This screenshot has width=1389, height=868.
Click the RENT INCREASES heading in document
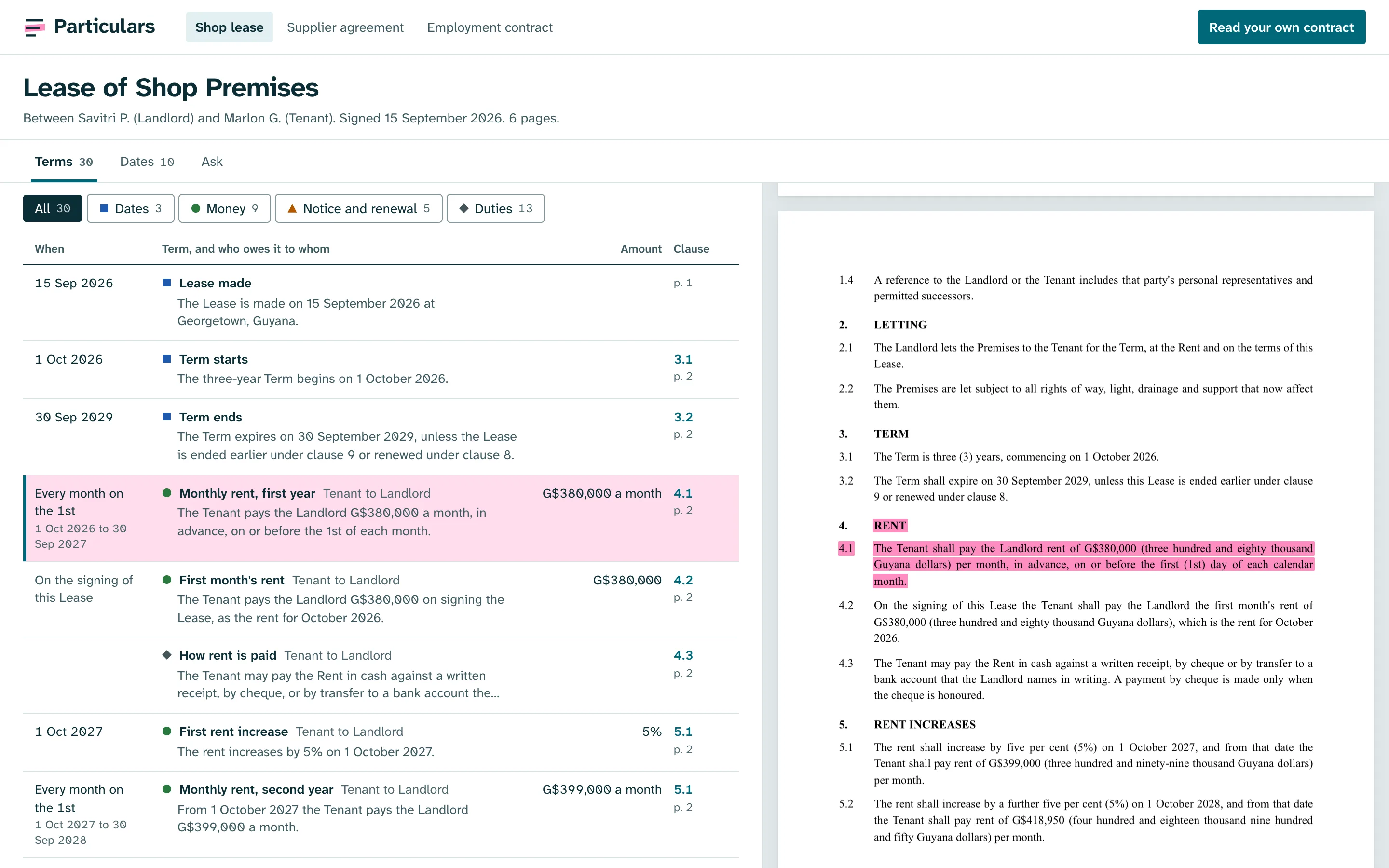click(x=925, y=724)
